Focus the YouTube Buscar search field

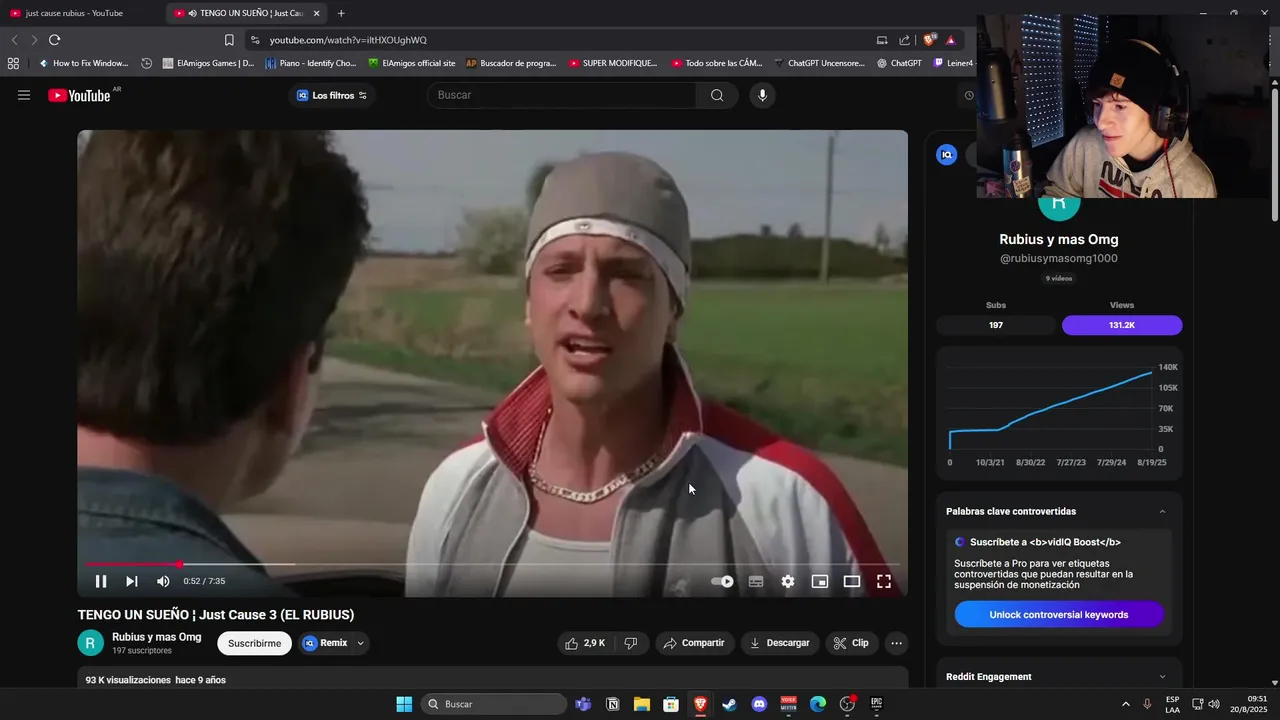pos(561,95)
